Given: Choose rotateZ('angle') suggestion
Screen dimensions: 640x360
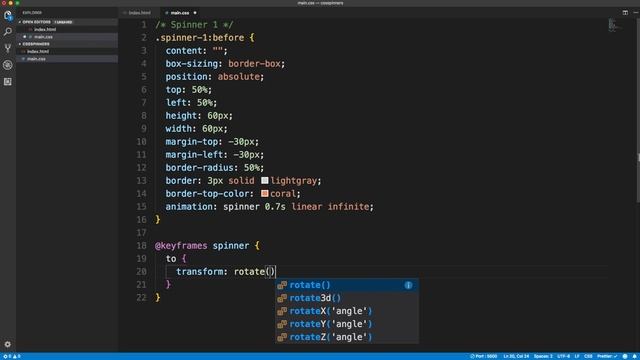Looking at the screenshot, I should point(347,337).
